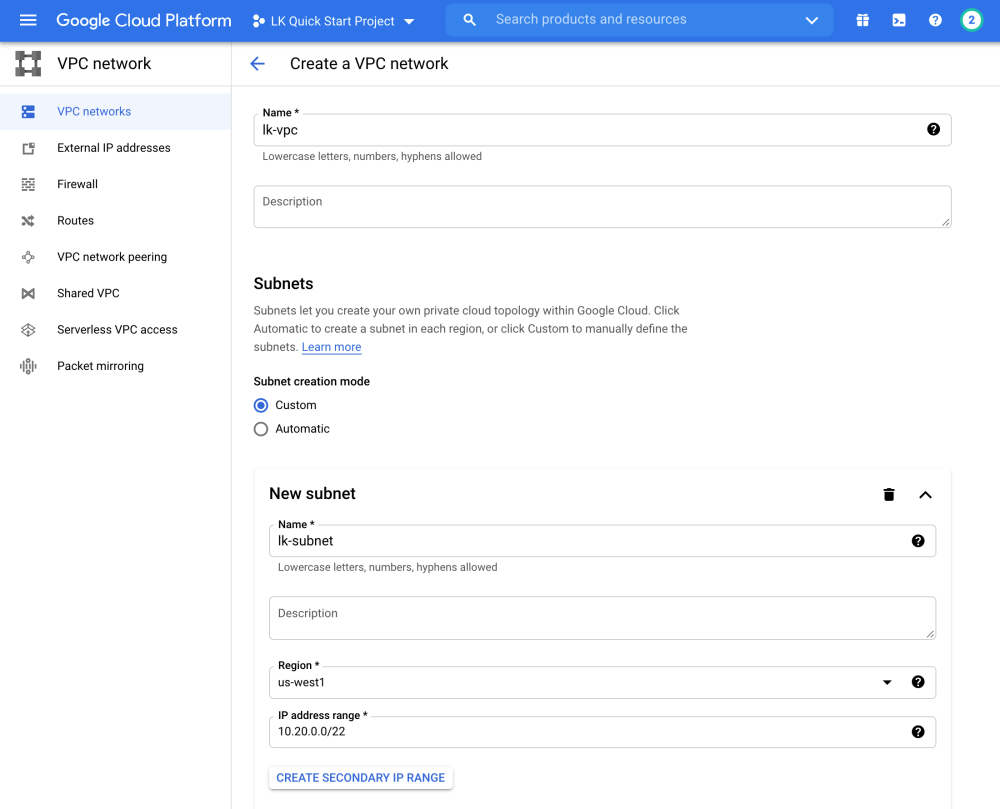Open the Learn more link
The width and height of the screenshot is (1000, 809).
331,347
